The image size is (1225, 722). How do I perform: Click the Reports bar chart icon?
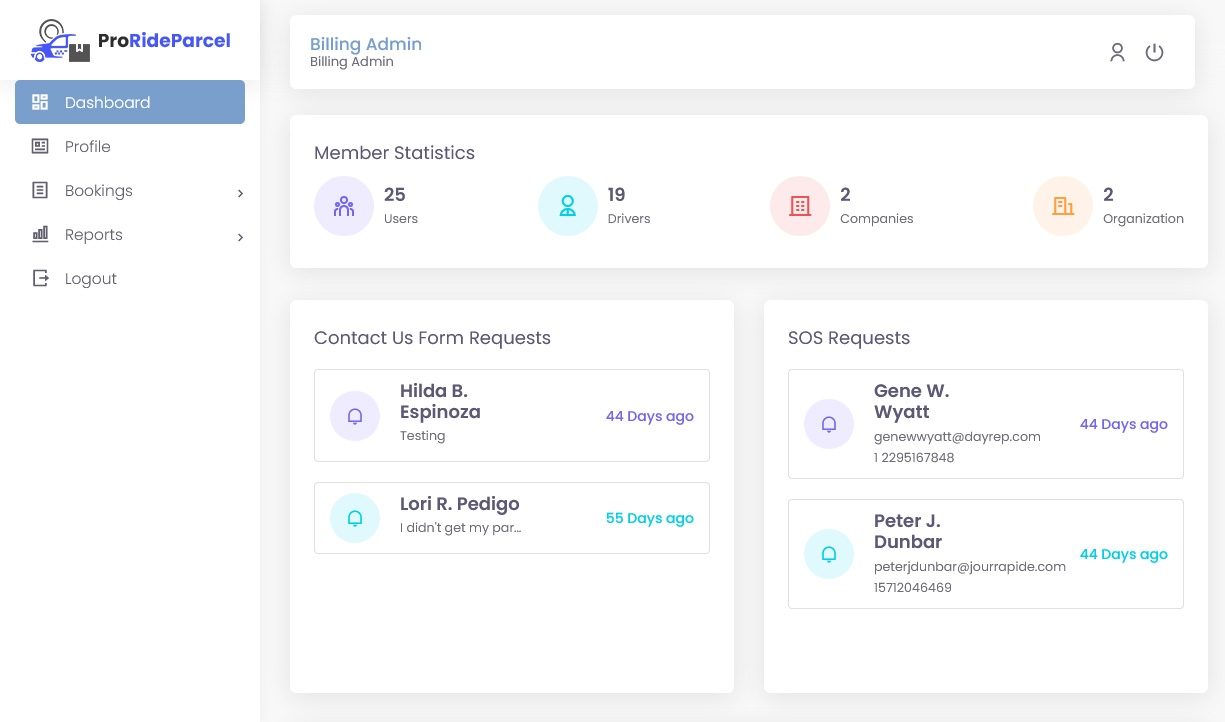[40, 234]
